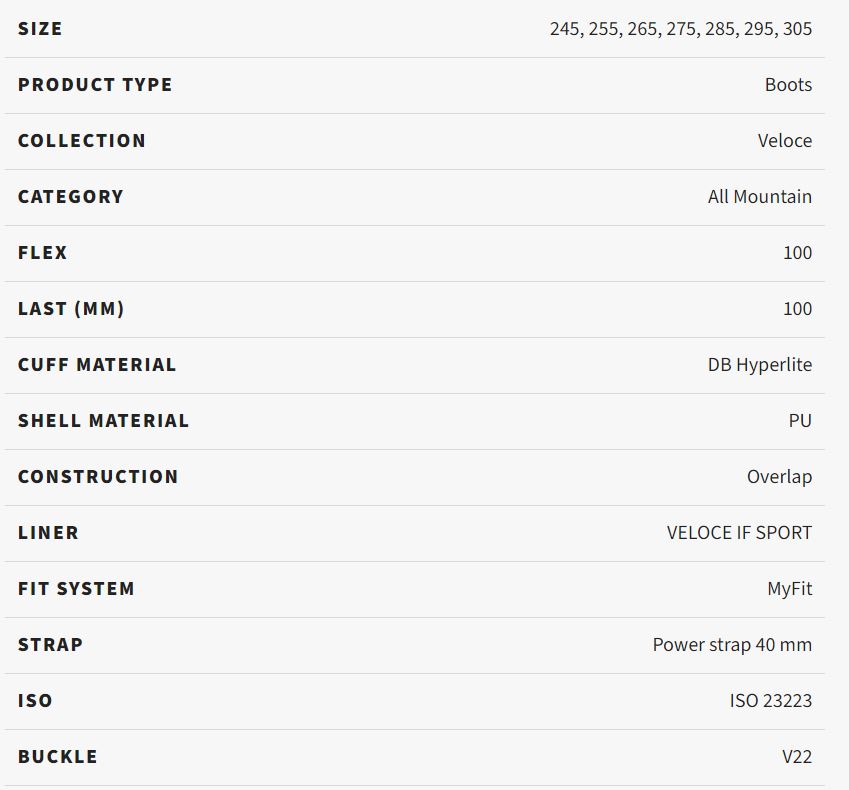Image resolution: width=849 pixels, height=790 pixels.
Task: Select the V22 buckle value
Action: coord(797,756)
